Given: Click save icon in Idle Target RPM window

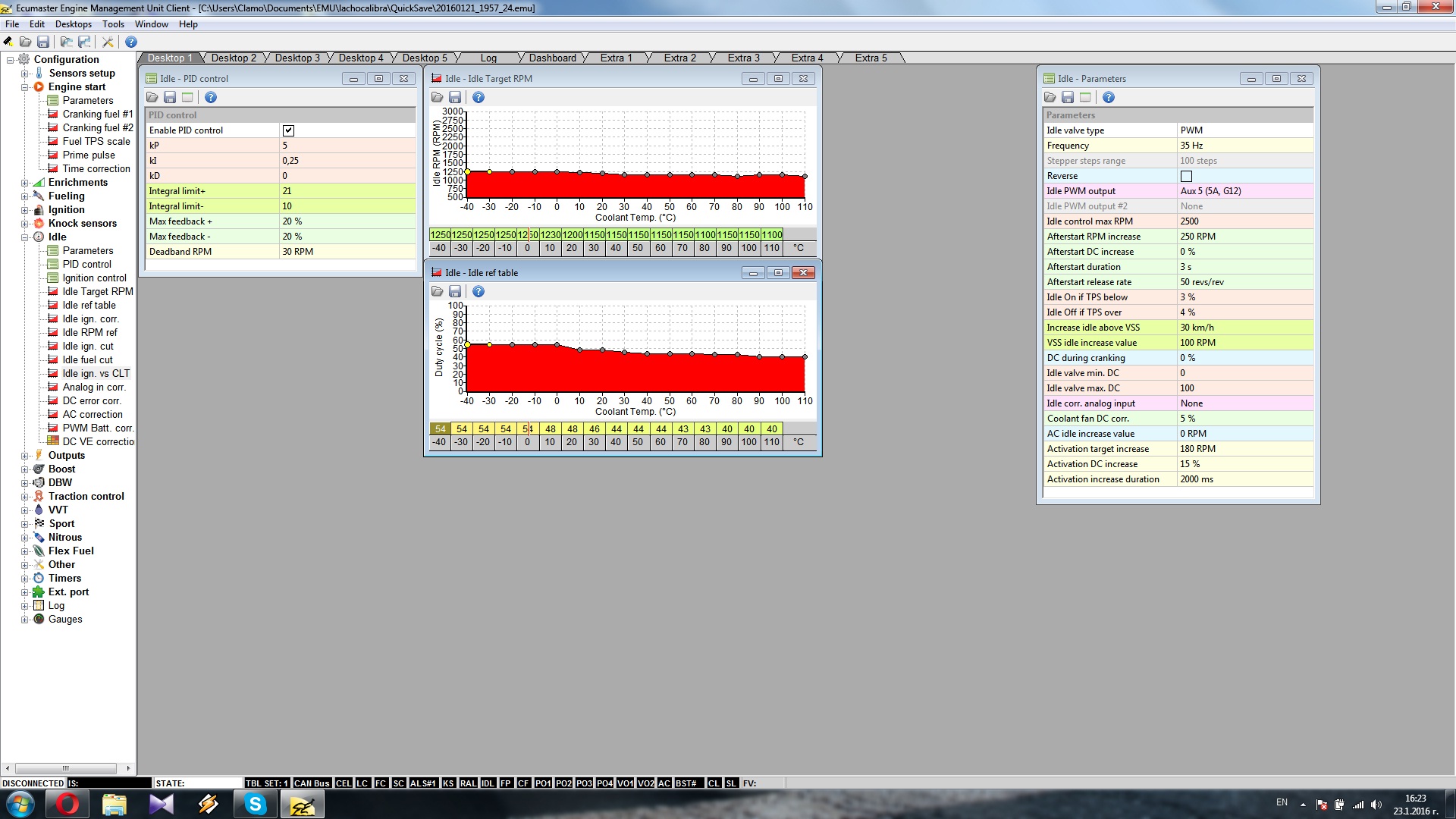Looking at the screenshot, I should [455, 97].
